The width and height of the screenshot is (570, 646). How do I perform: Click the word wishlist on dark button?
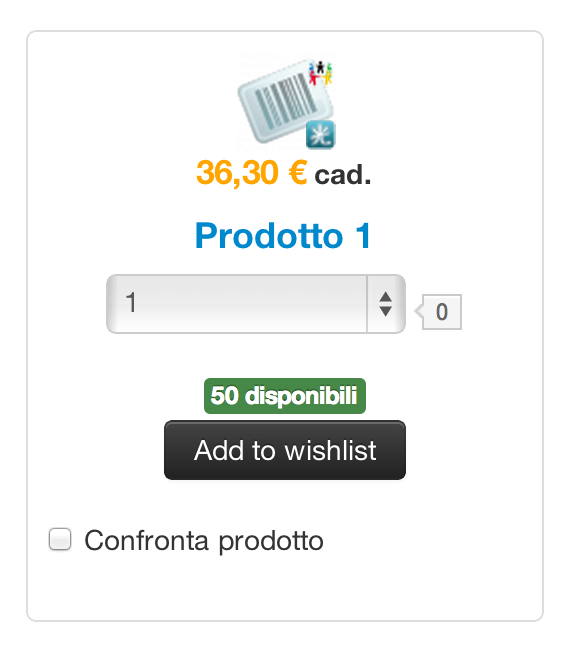tap(330, 450)
